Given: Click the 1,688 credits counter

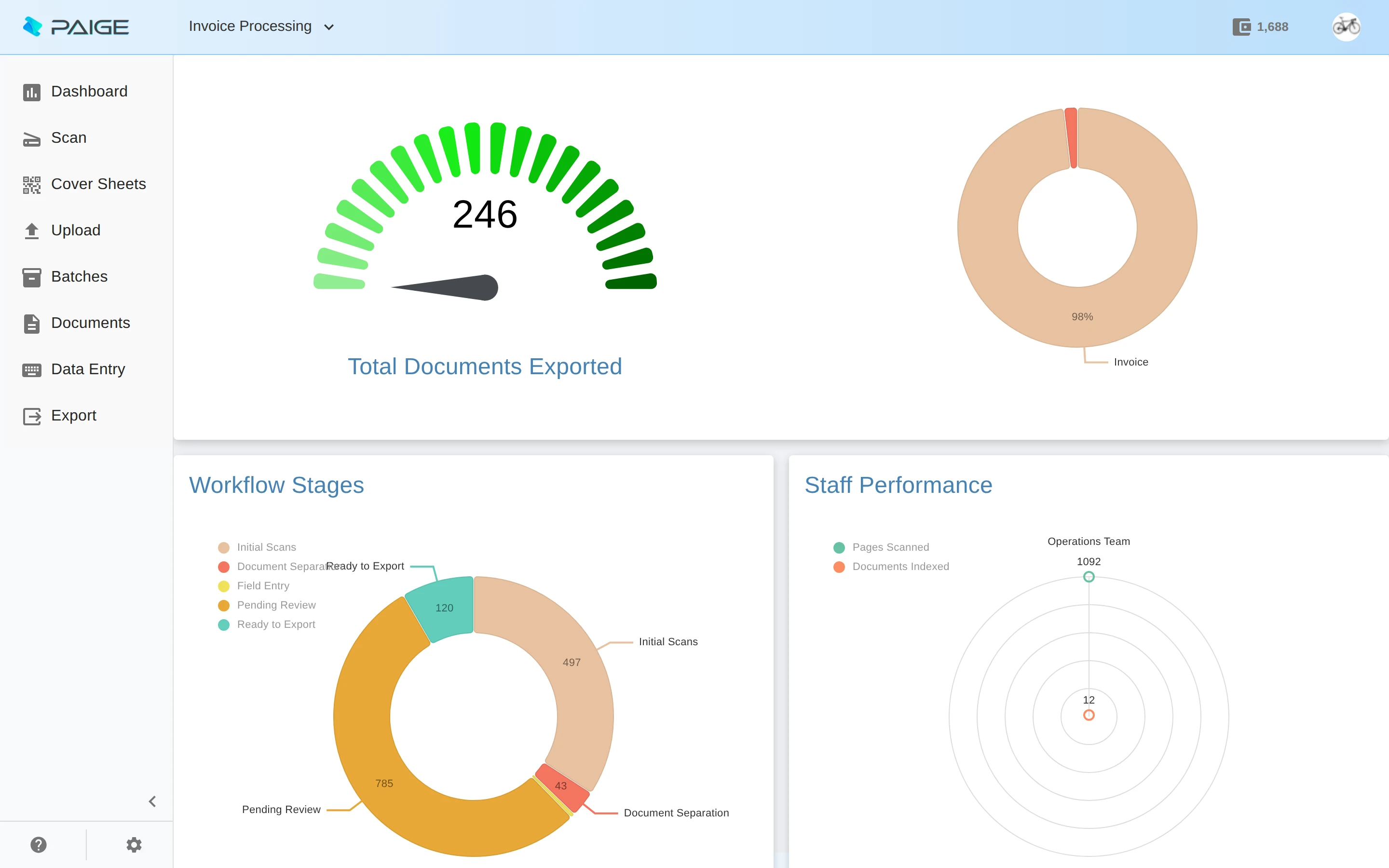Looking at the screenshot, I should (1272, 27).
